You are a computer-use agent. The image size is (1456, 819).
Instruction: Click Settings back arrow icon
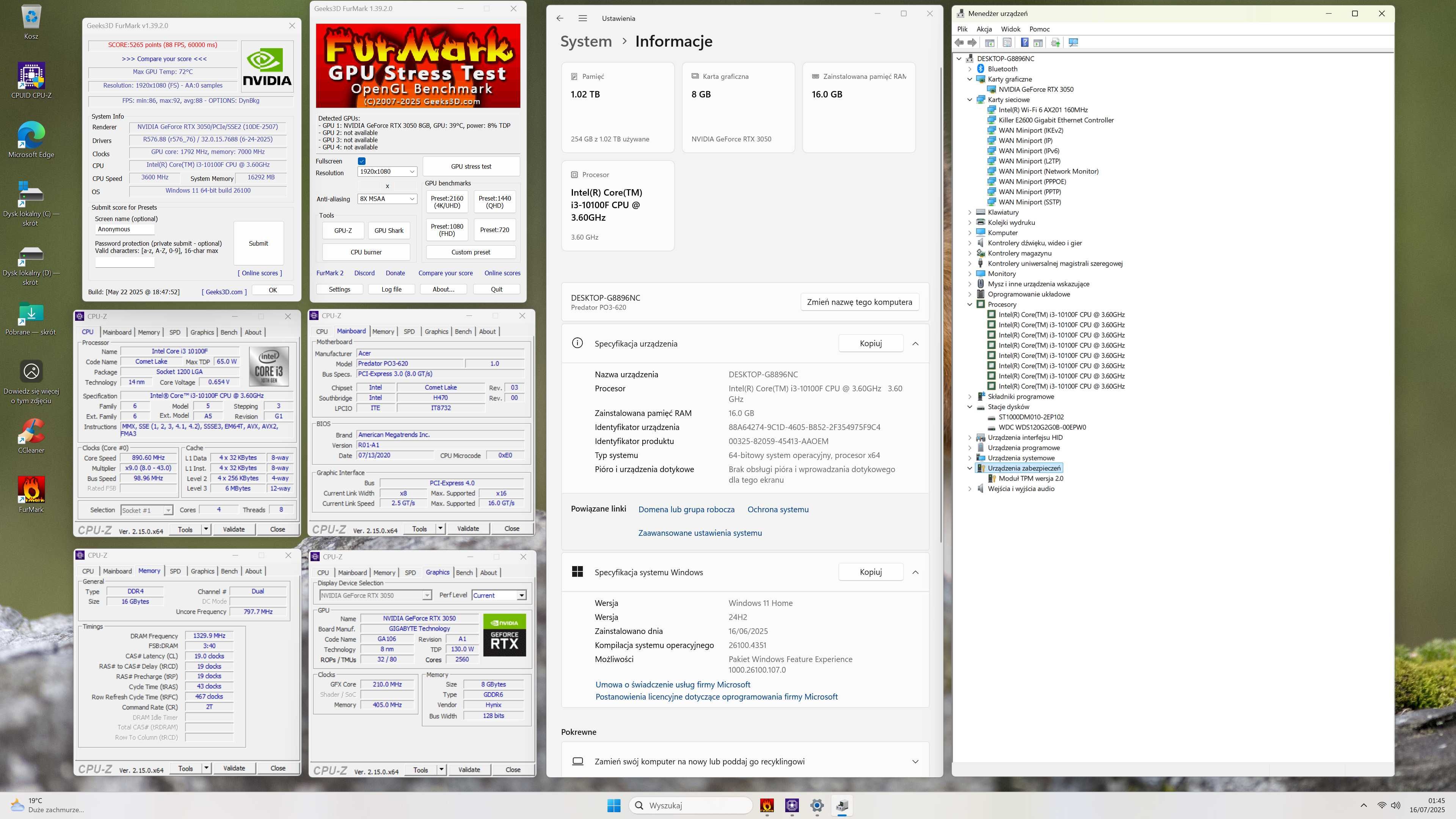coord(560,18)
